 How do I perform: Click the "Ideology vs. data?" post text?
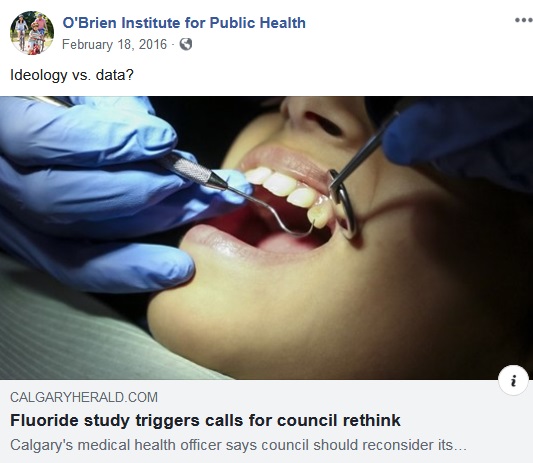(72, 75)
